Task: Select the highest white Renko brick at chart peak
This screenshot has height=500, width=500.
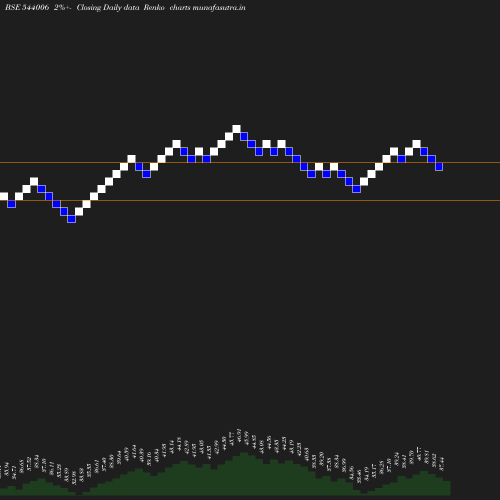Action: point(236,129)
